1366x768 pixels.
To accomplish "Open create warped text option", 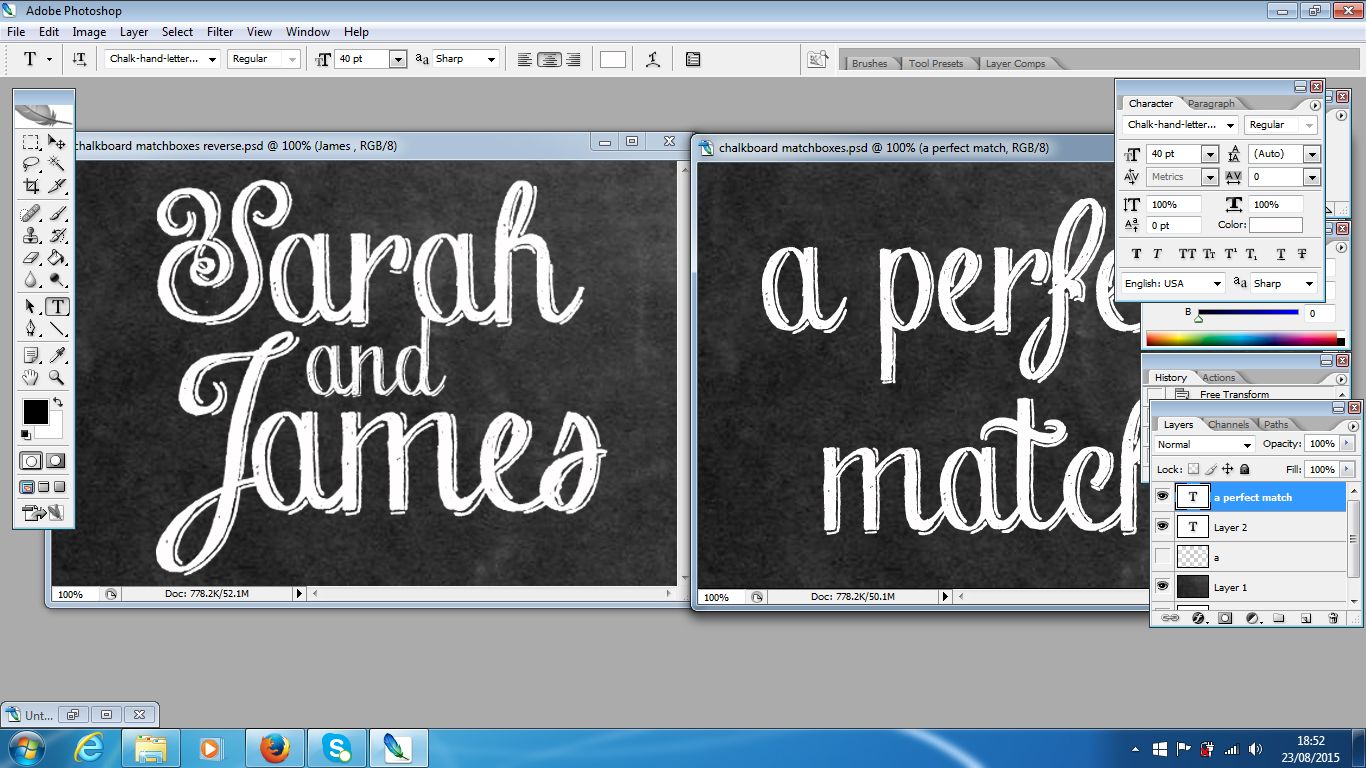I will coord(653,59).
